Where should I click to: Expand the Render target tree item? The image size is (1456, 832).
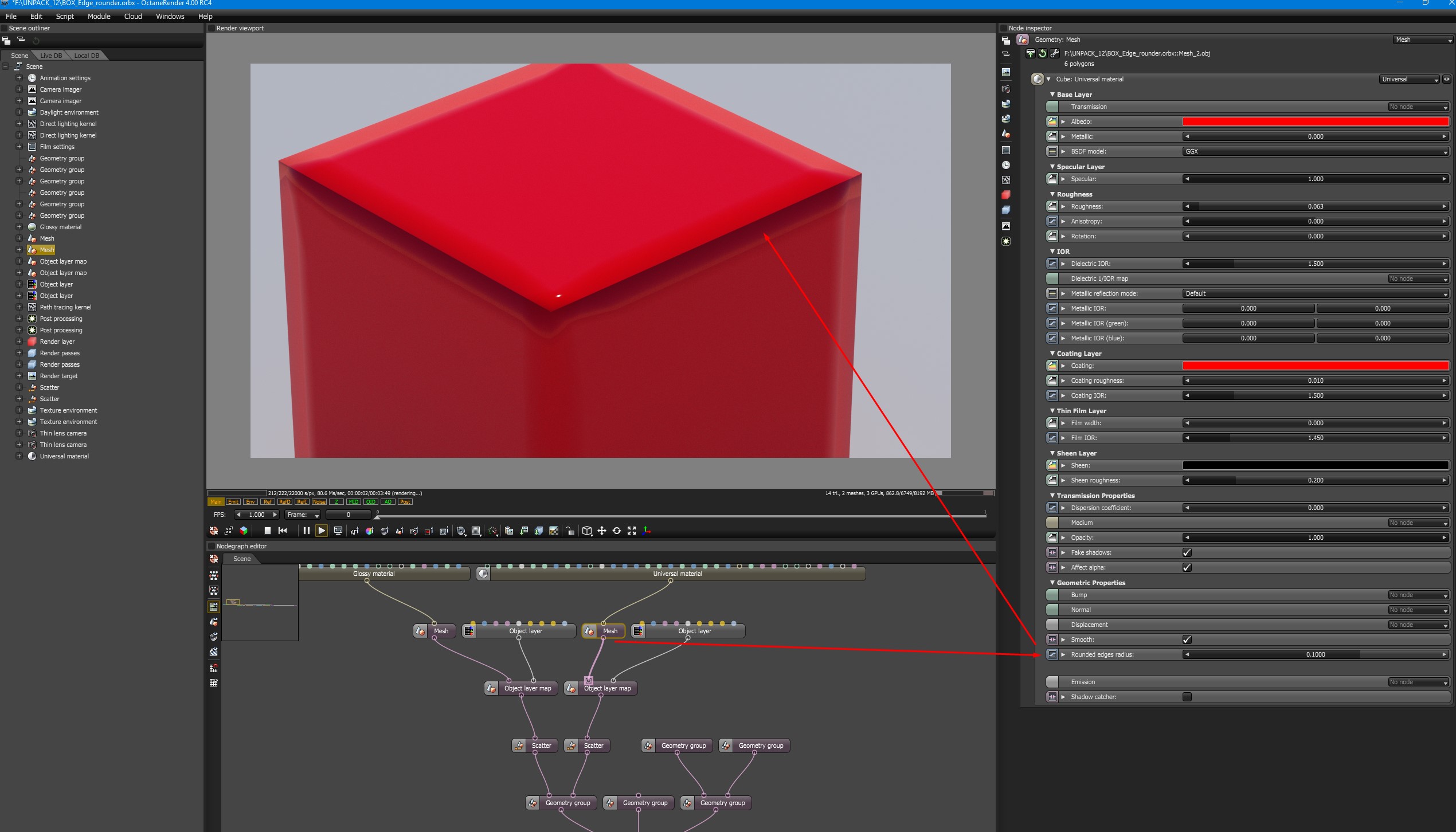(x=19, y=376)
